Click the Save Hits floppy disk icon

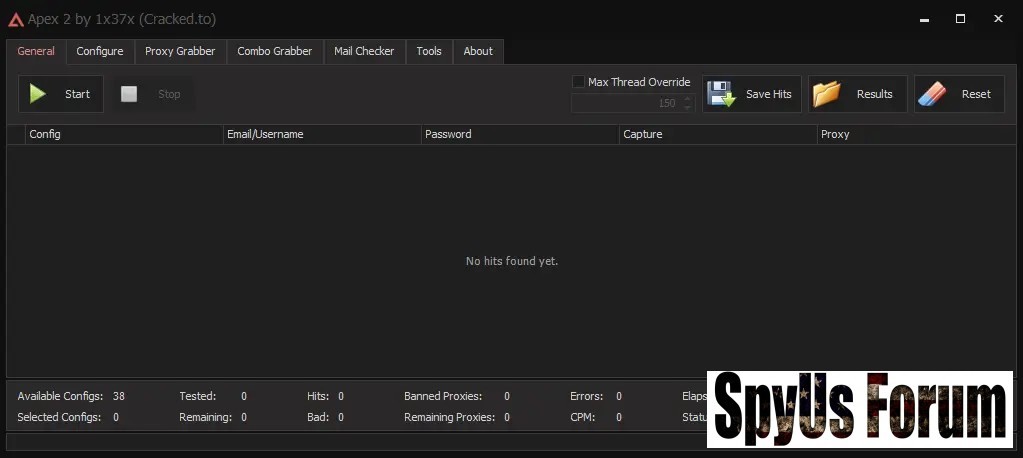click(x=722, y=94)
